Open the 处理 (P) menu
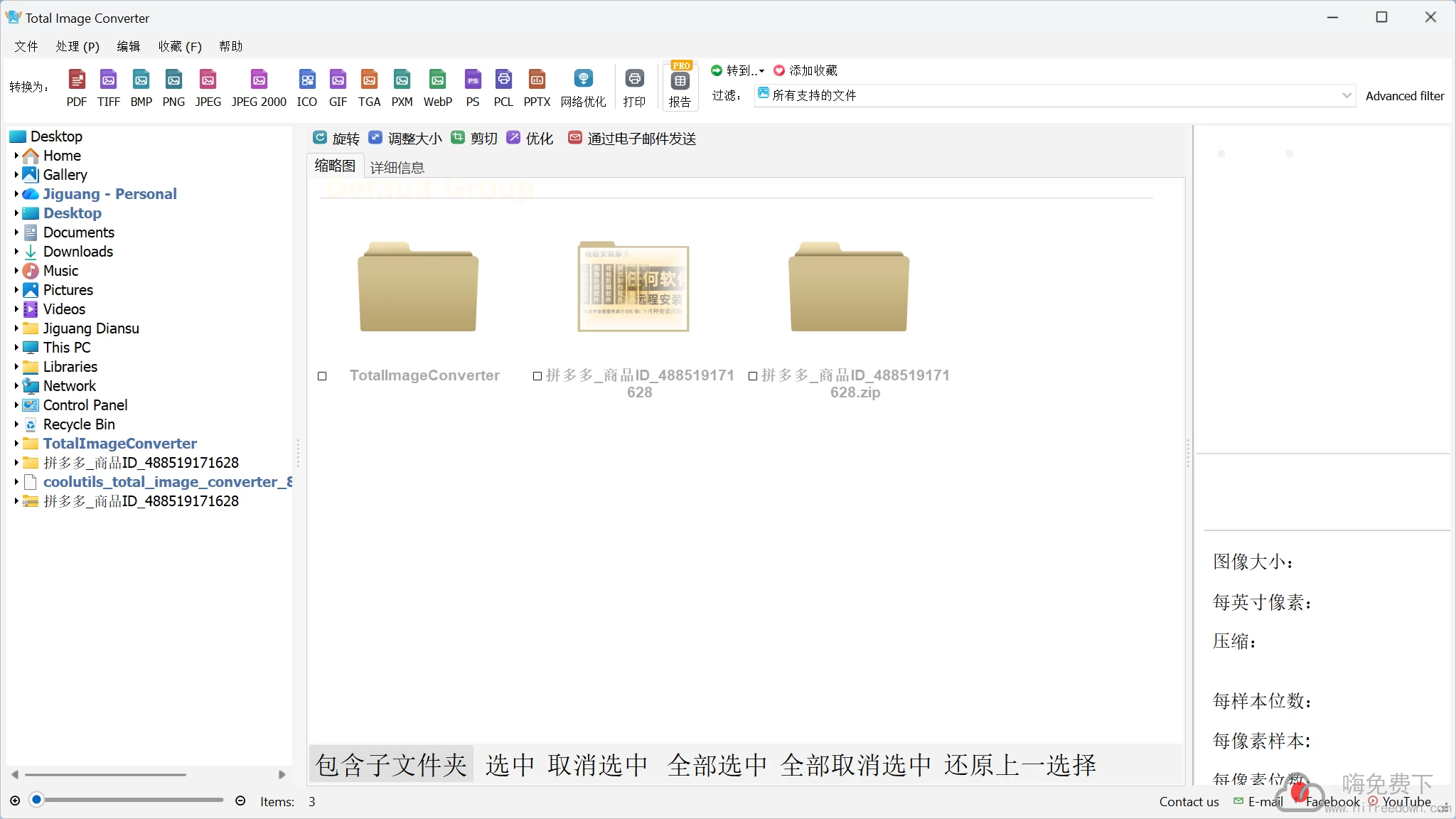The width and height of the screenshot is (1456, 819). pos(77,46)
